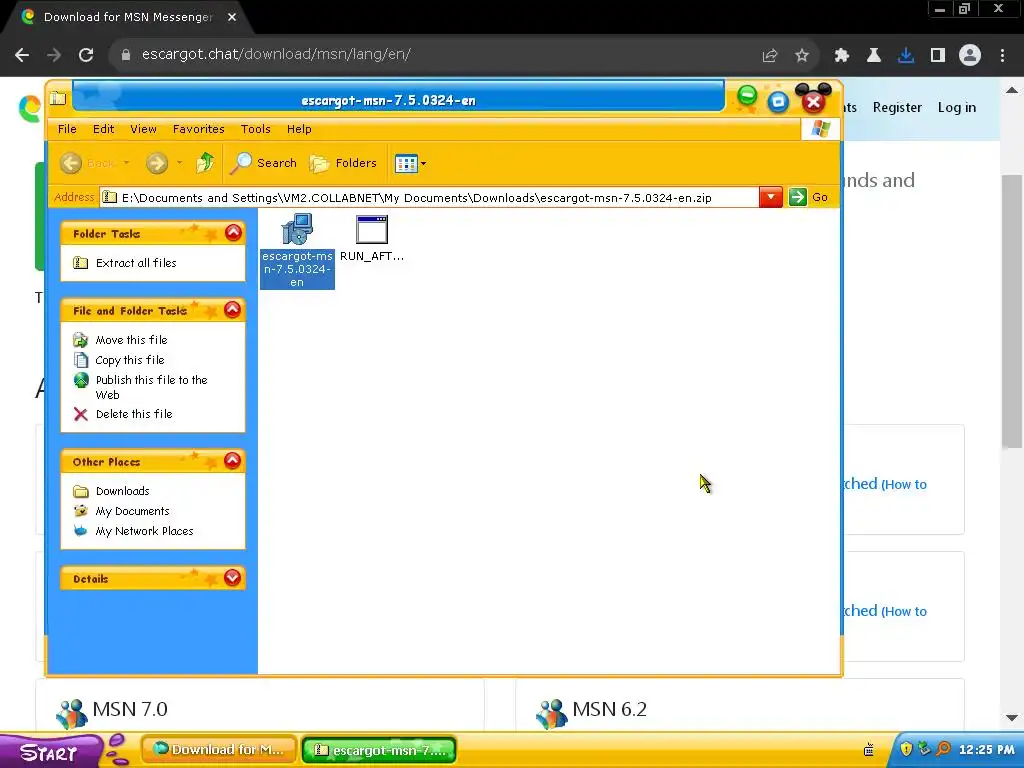Toggle the Folders pane button
Viewport: 1024px width, 768px height.
click(344, 163)
